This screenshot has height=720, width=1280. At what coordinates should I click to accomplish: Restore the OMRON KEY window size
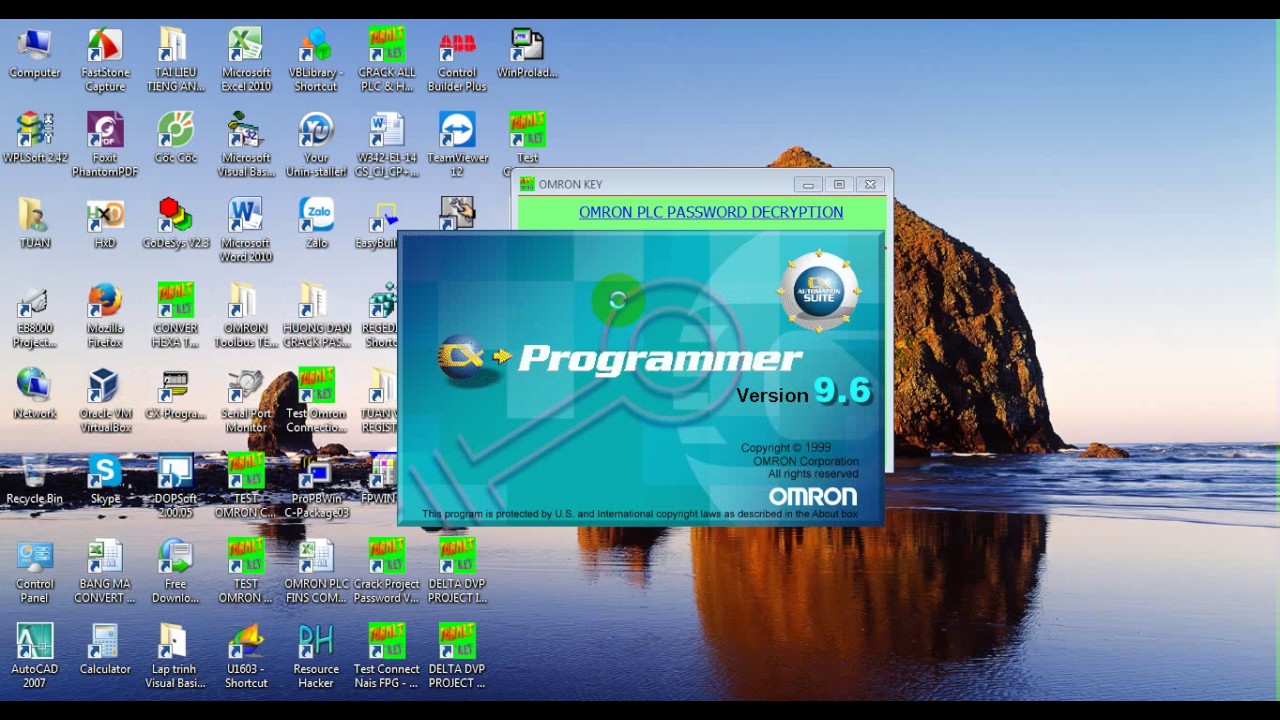point(839,184)
